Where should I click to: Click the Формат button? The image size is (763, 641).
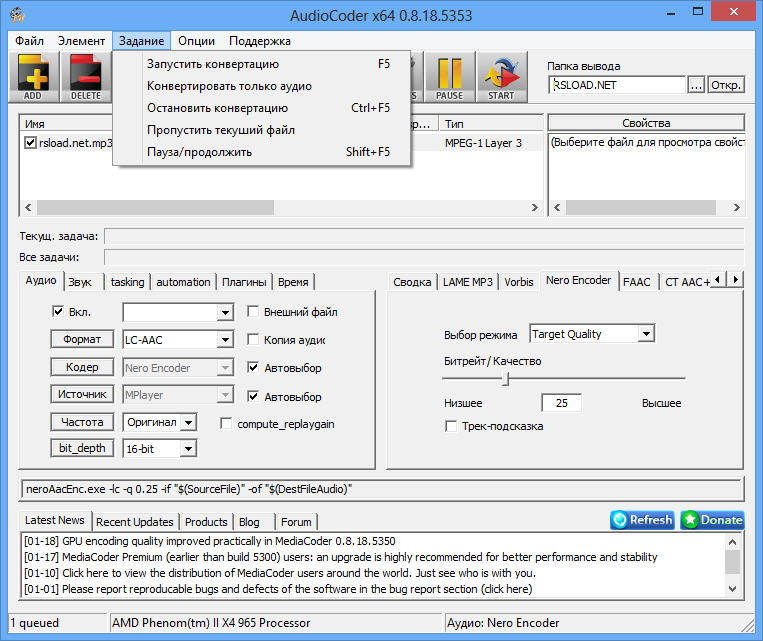pyautogui.click(x=82, y=339)
